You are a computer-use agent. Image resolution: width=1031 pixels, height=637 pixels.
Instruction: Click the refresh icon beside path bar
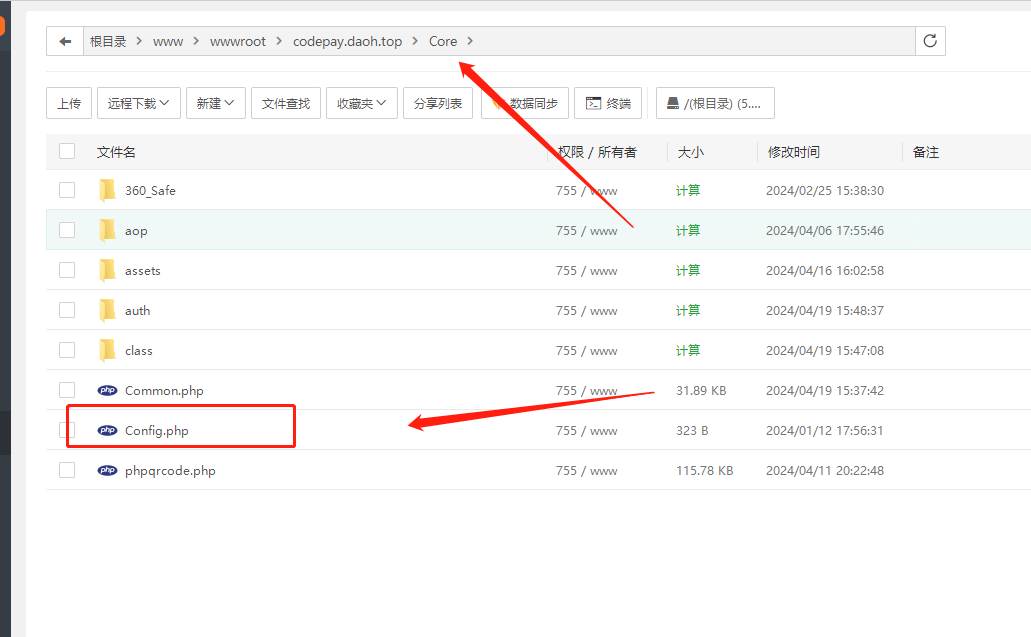point(930,41)
